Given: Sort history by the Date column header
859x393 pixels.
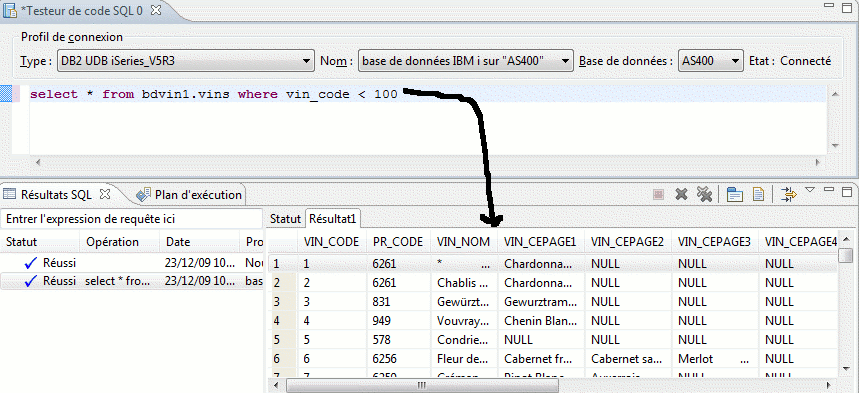Looking at the screenshot, I should [199, 242].
